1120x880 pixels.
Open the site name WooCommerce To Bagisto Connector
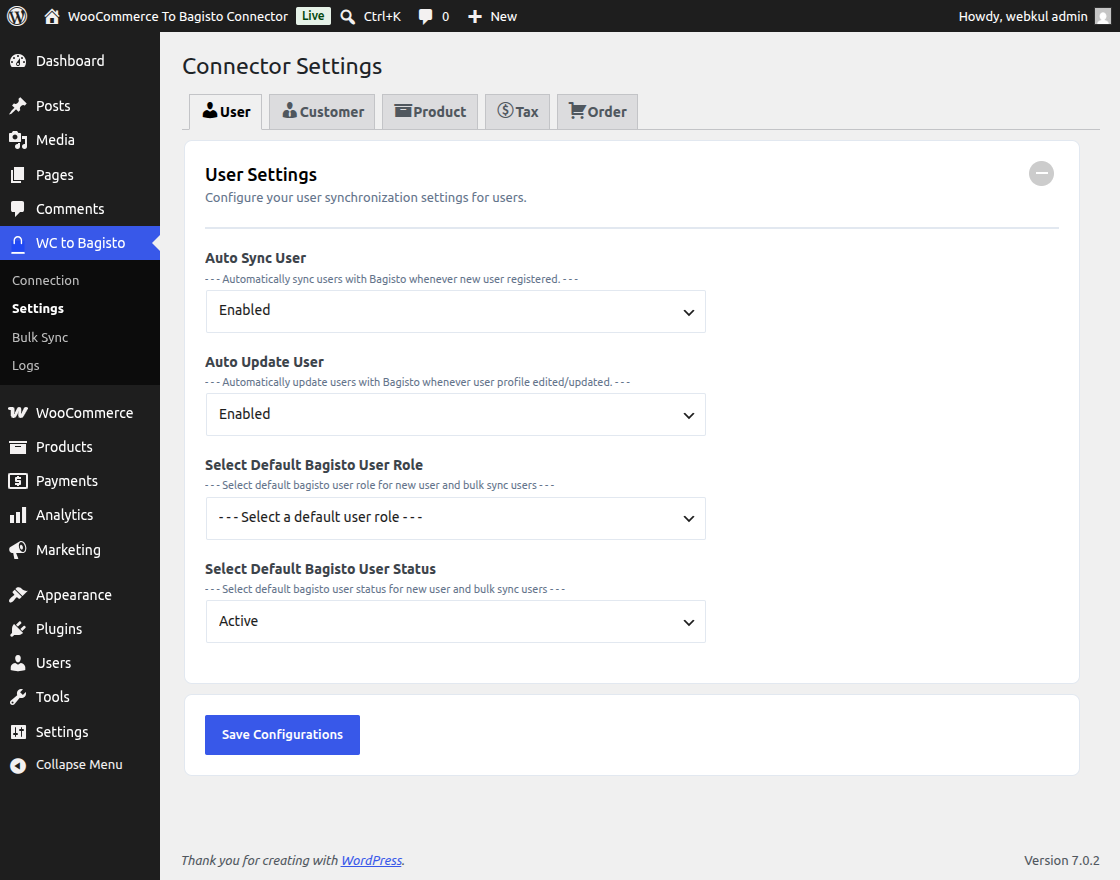(x=178, y=16)
